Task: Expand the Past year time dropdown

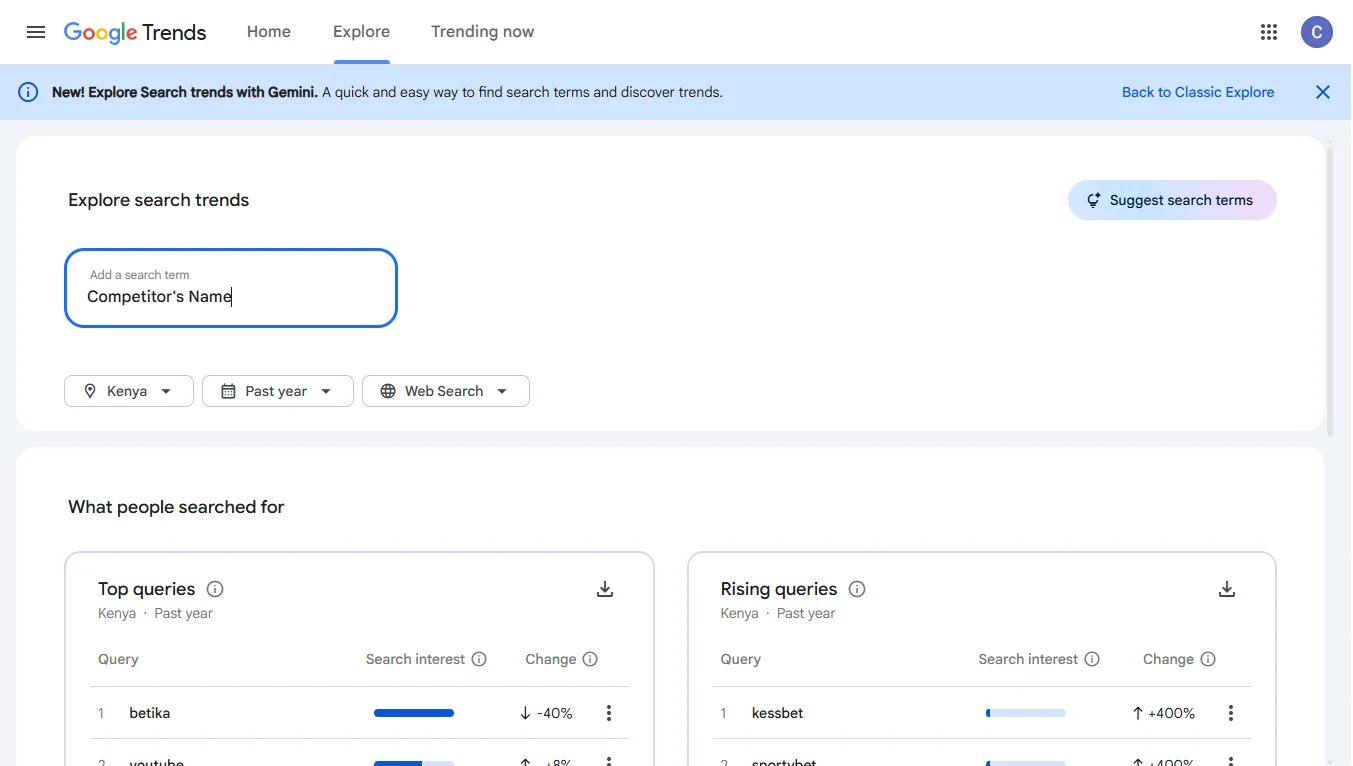Action: point(278,391)
